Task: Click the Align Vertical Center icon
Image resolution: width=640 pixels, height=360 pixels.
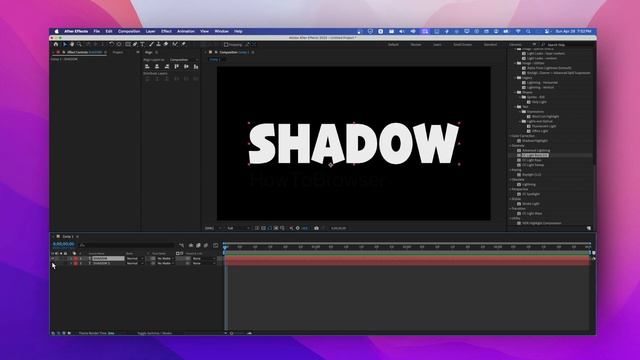Action: point(186,66)
